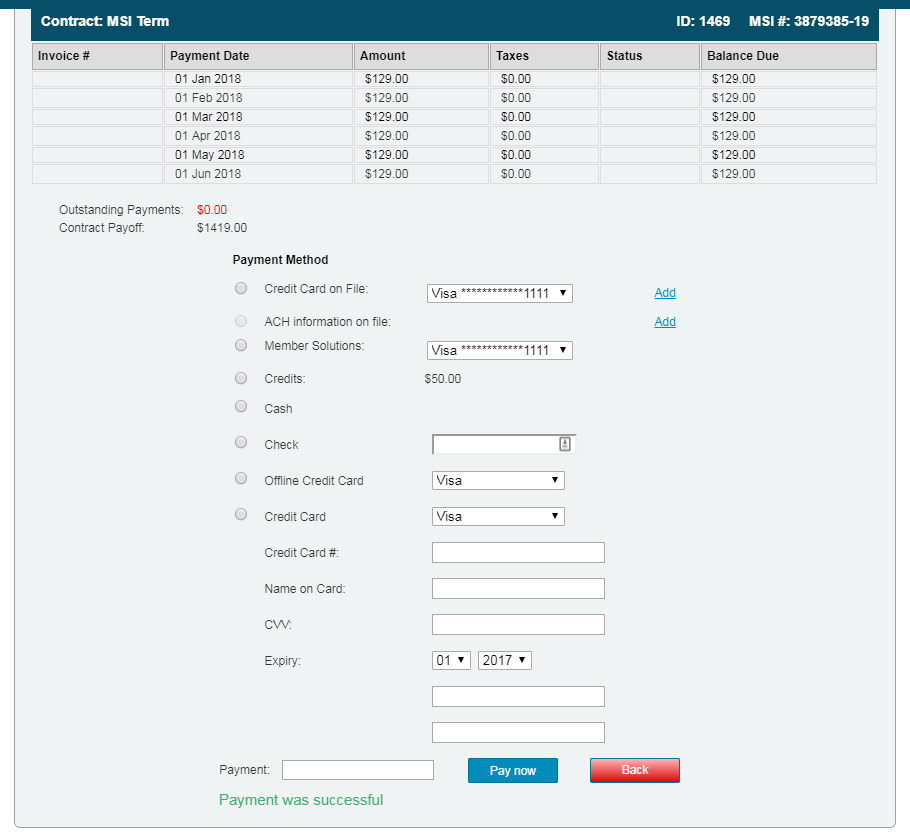Expand the Offline Credit Card type dropdown

pyautogui.click(x=498, y=481)
